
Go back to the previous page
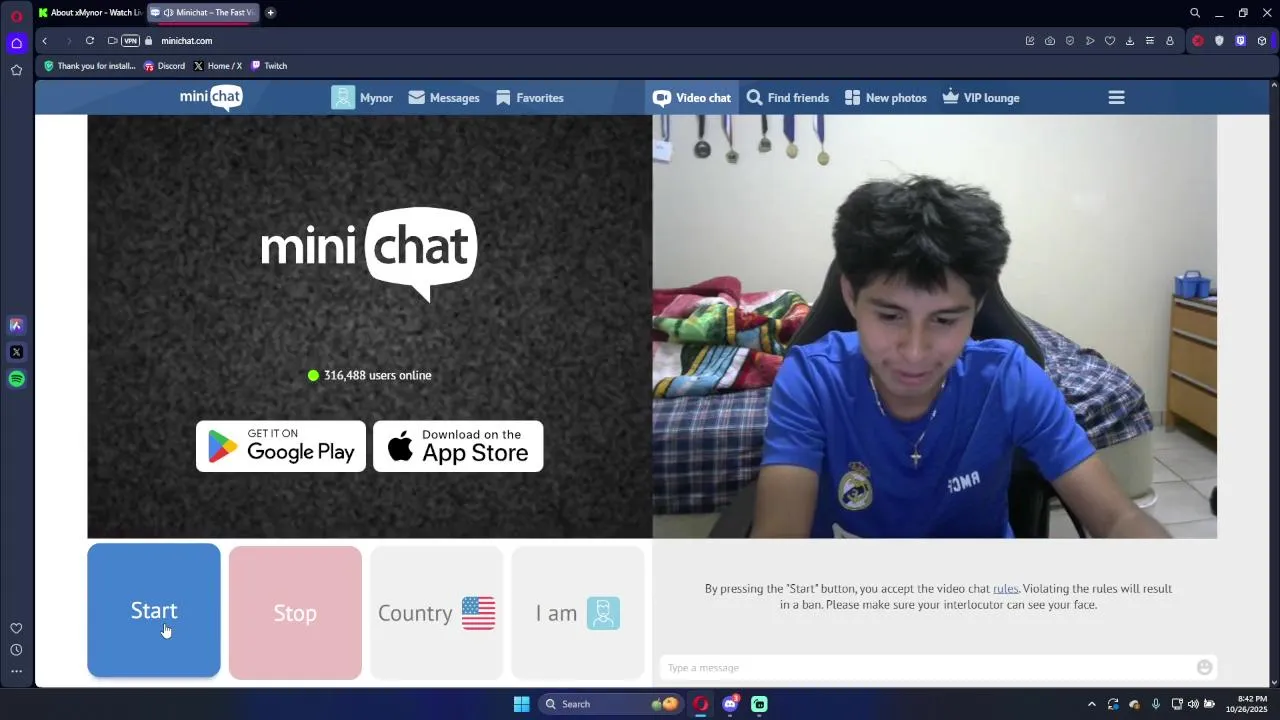pyautogui.click(x=45, y=41)
